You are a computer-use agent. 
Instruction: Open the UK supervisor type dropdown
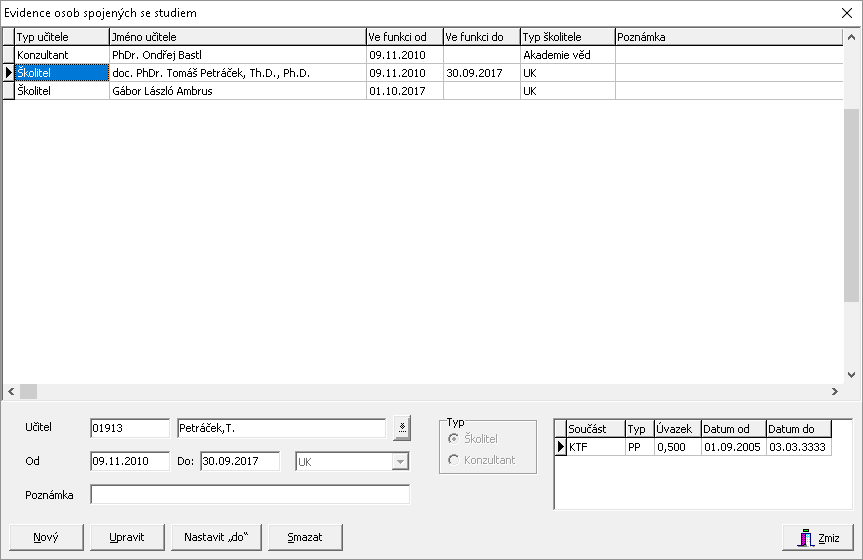400,461
